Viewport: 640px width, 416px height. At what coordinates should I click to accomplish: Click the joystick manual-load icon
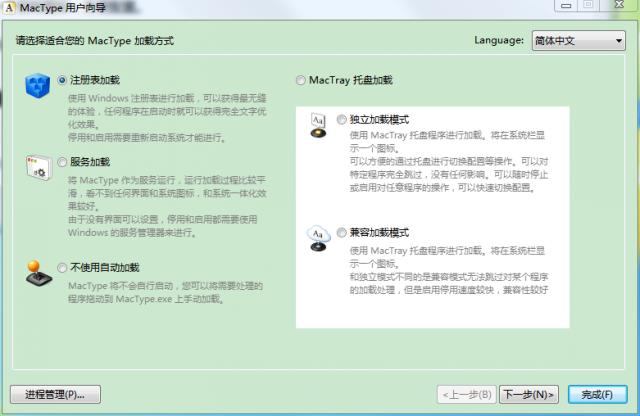tap(38, 273)
